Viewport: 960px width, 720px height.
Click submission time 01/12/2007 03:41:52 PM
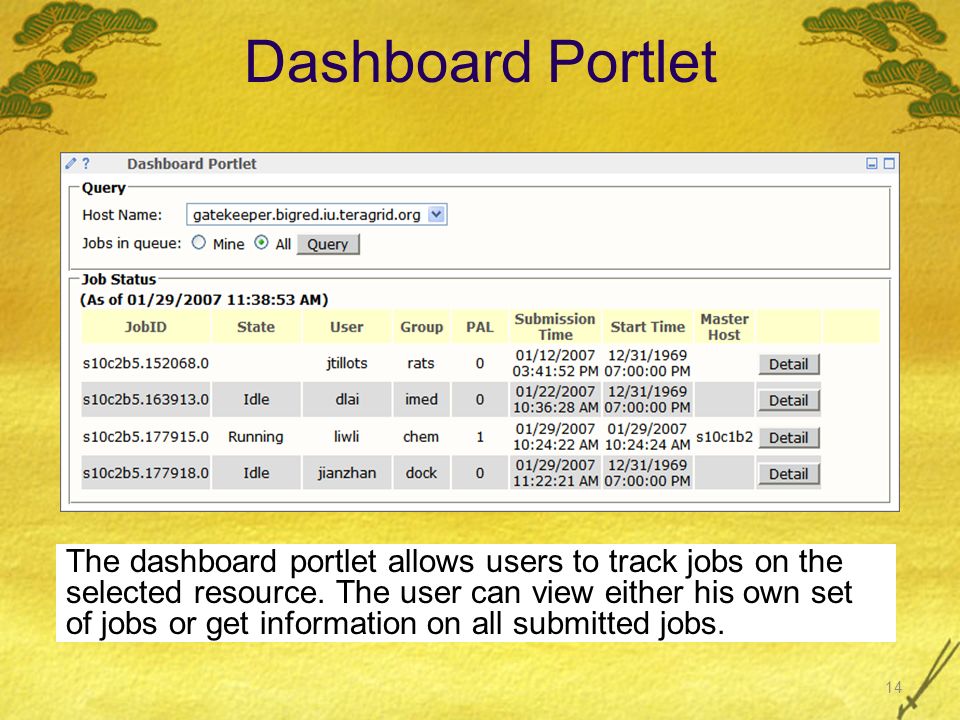[x=555, y=363]
